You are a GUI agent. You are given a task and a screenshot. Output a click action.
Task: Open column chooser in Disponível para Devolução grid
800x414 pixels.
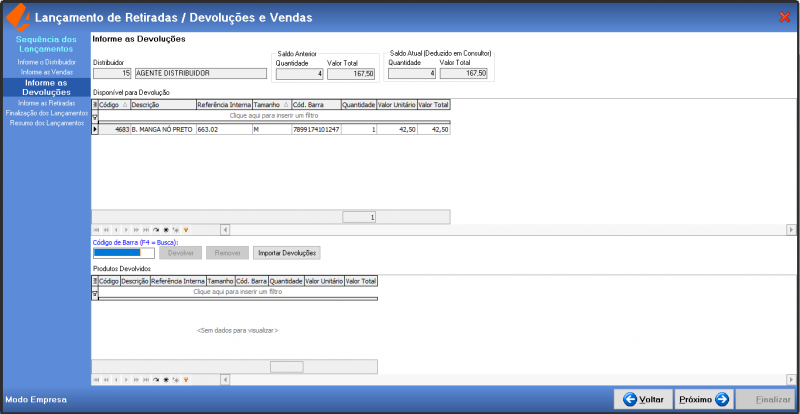click(x=95, y=103)
